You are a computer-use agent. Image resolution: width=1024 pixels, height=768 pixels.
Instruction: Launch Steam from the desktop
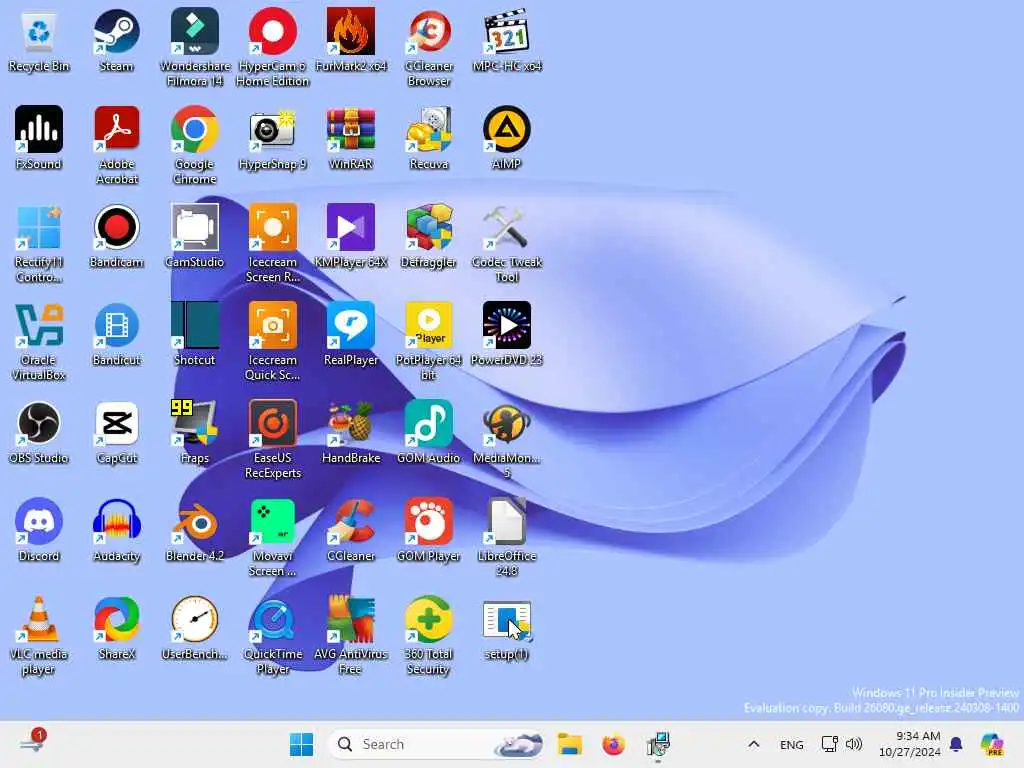point(116,41)
